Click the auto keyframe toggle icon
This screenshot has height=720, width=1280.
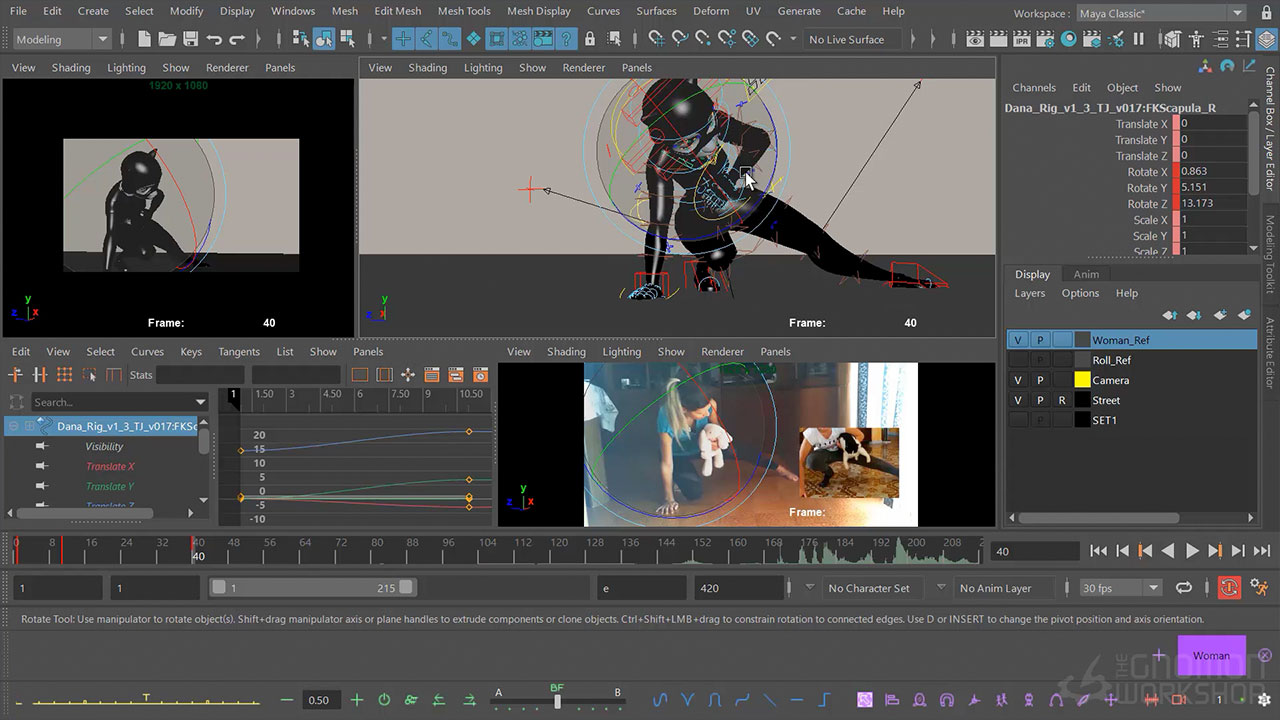1229,588
